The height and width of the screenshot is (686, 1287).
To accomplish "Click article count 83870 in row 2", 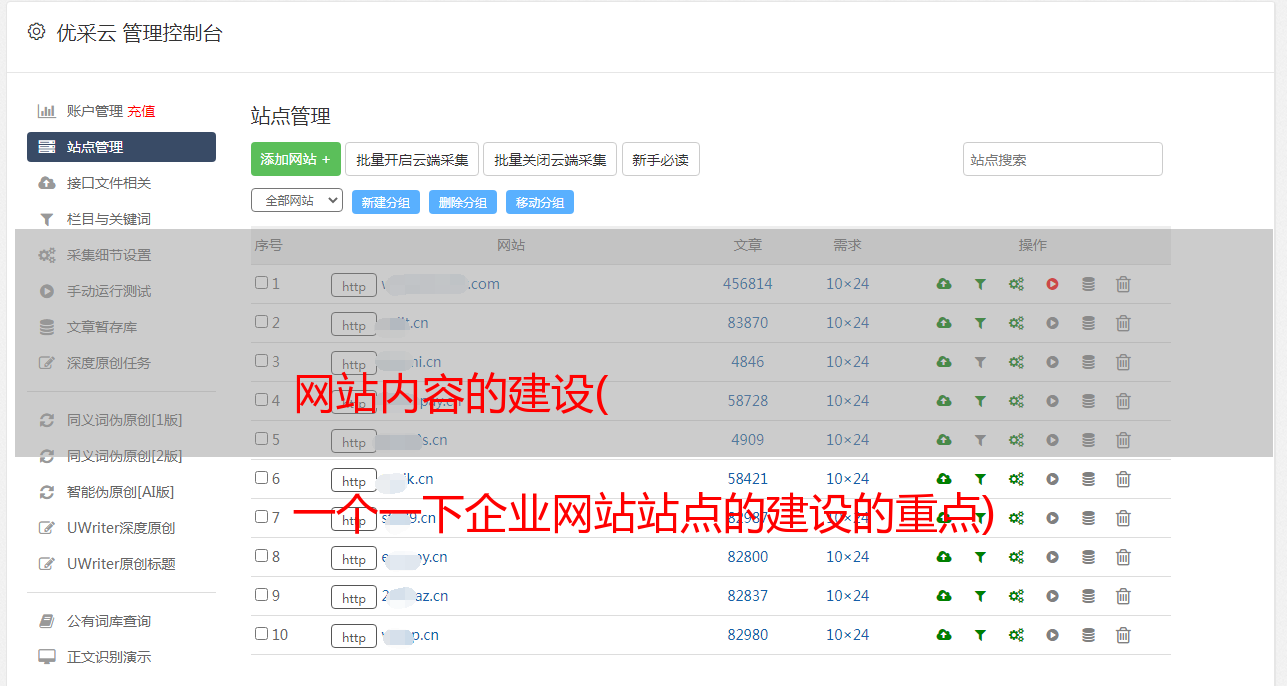I will [x=748, y=323].
